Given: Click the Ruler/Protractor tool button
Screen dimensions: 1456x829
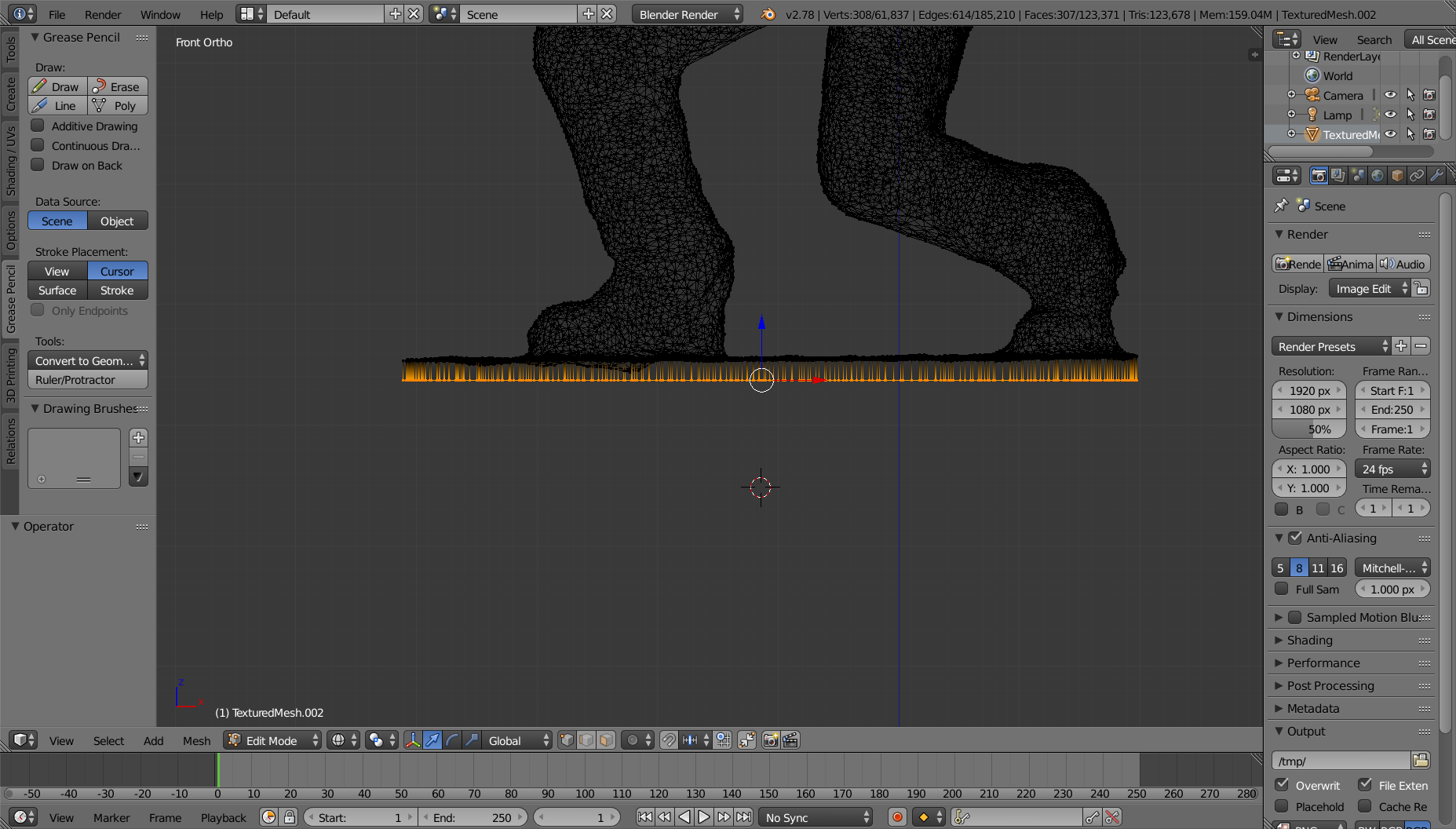Looking at the screenshot, I should (x=88, y=379).
